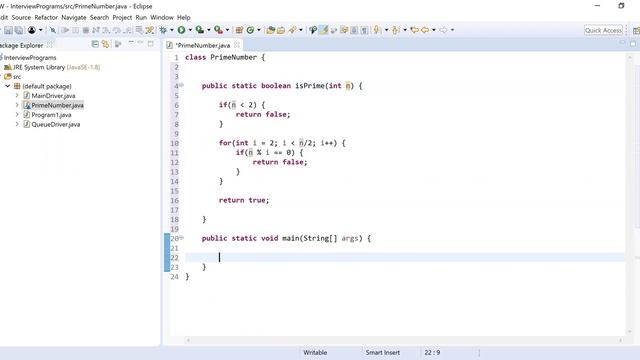This screenshot has width=640, height=360.
Task: Toggle Show Whitespace Characters icon
Action: click(364, 30)
